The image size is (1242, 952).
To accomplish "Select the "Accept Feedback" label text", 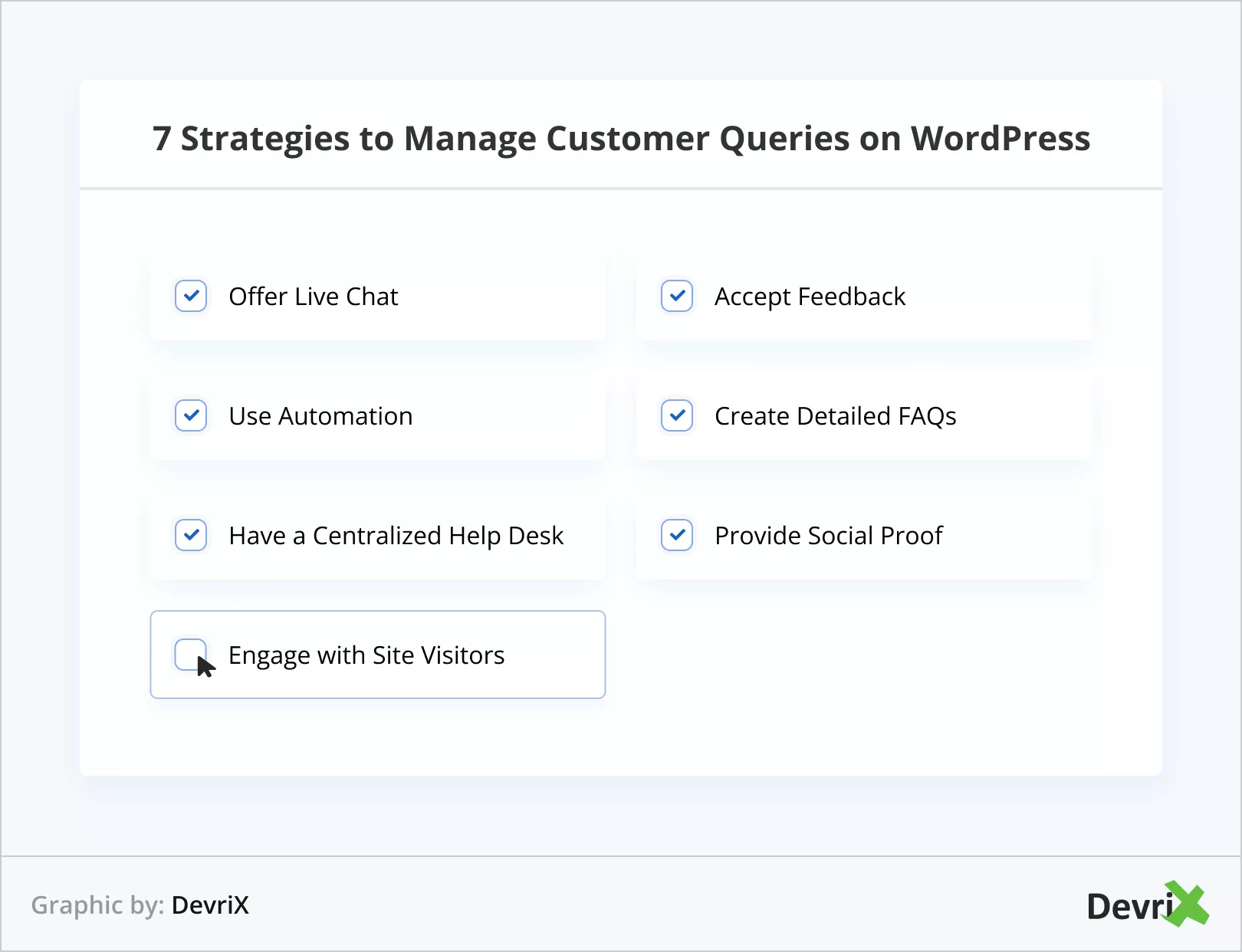I will pos(810,297).
